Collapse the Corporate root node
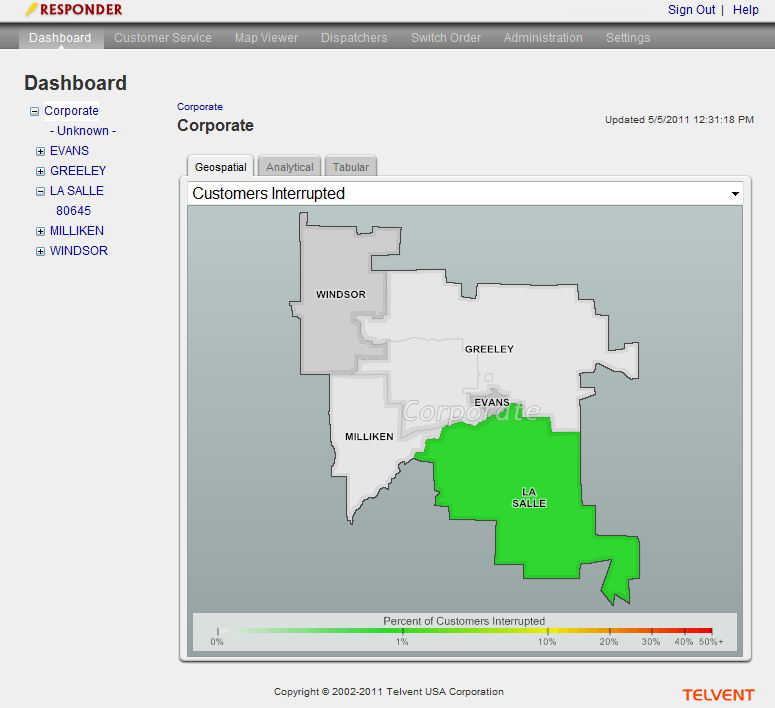This screenshot has height=708, width=775. [x=34, y=112]
